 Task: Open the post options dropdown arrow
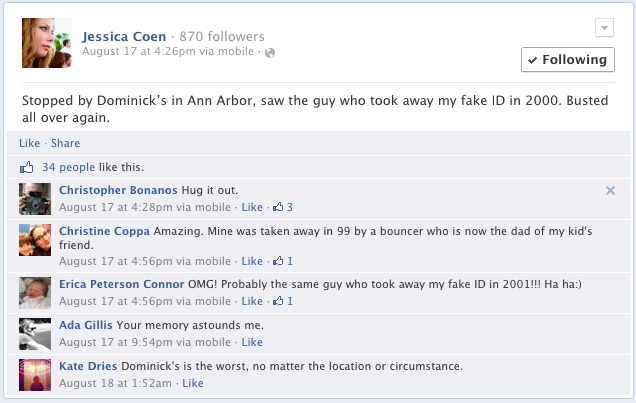click(602, 27)
